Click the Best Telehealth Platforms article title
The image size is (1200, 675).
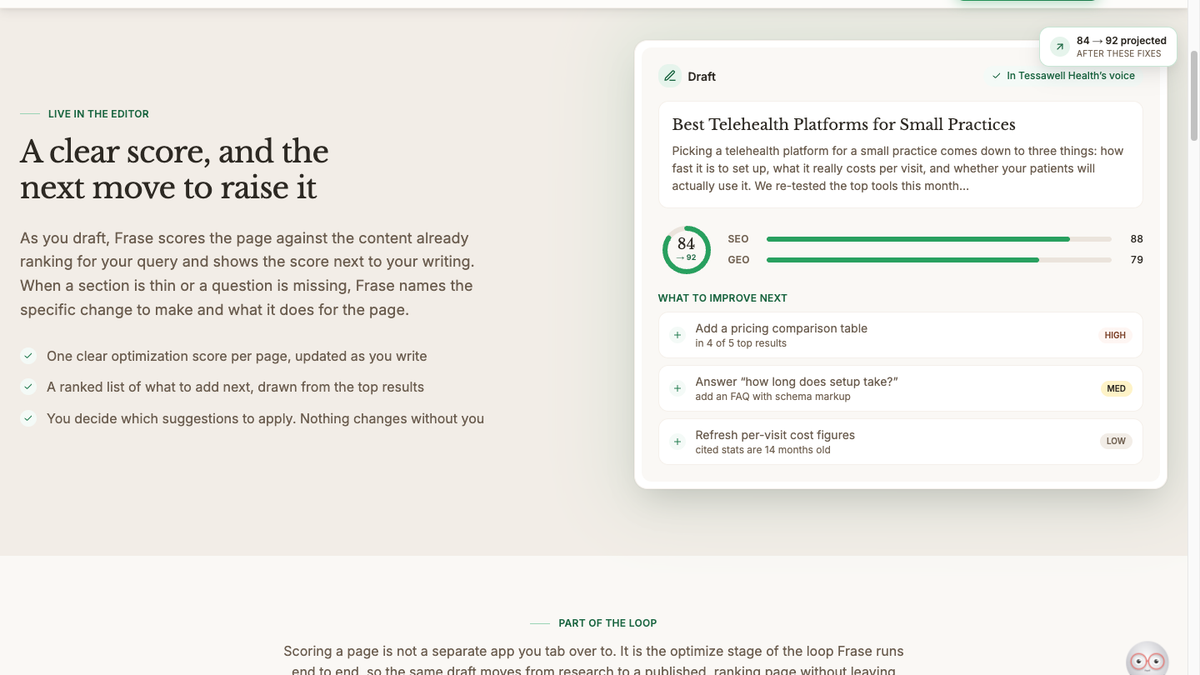click(843, 125)
